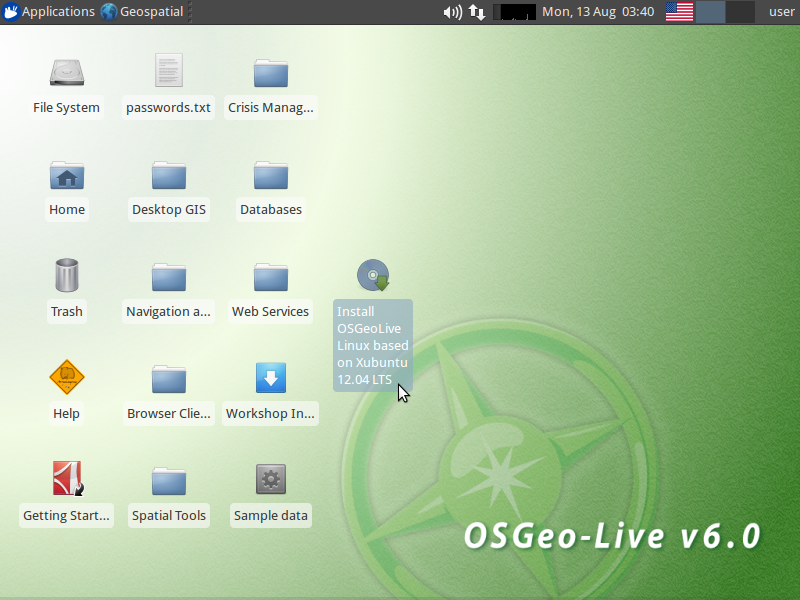Viewport: 800px width, 600px height.
Task: Select the Workshop Installation download icon
Action: click(271, 378)
